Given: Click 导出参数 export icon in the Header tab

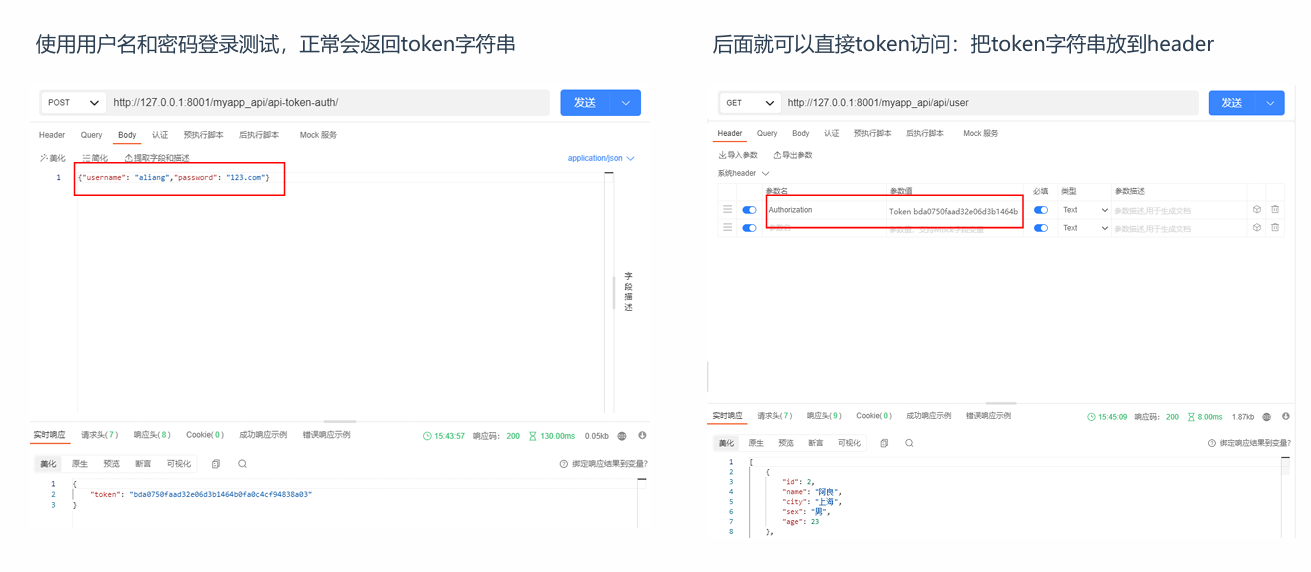Looking at the screenshot, I should click(777, 156).
